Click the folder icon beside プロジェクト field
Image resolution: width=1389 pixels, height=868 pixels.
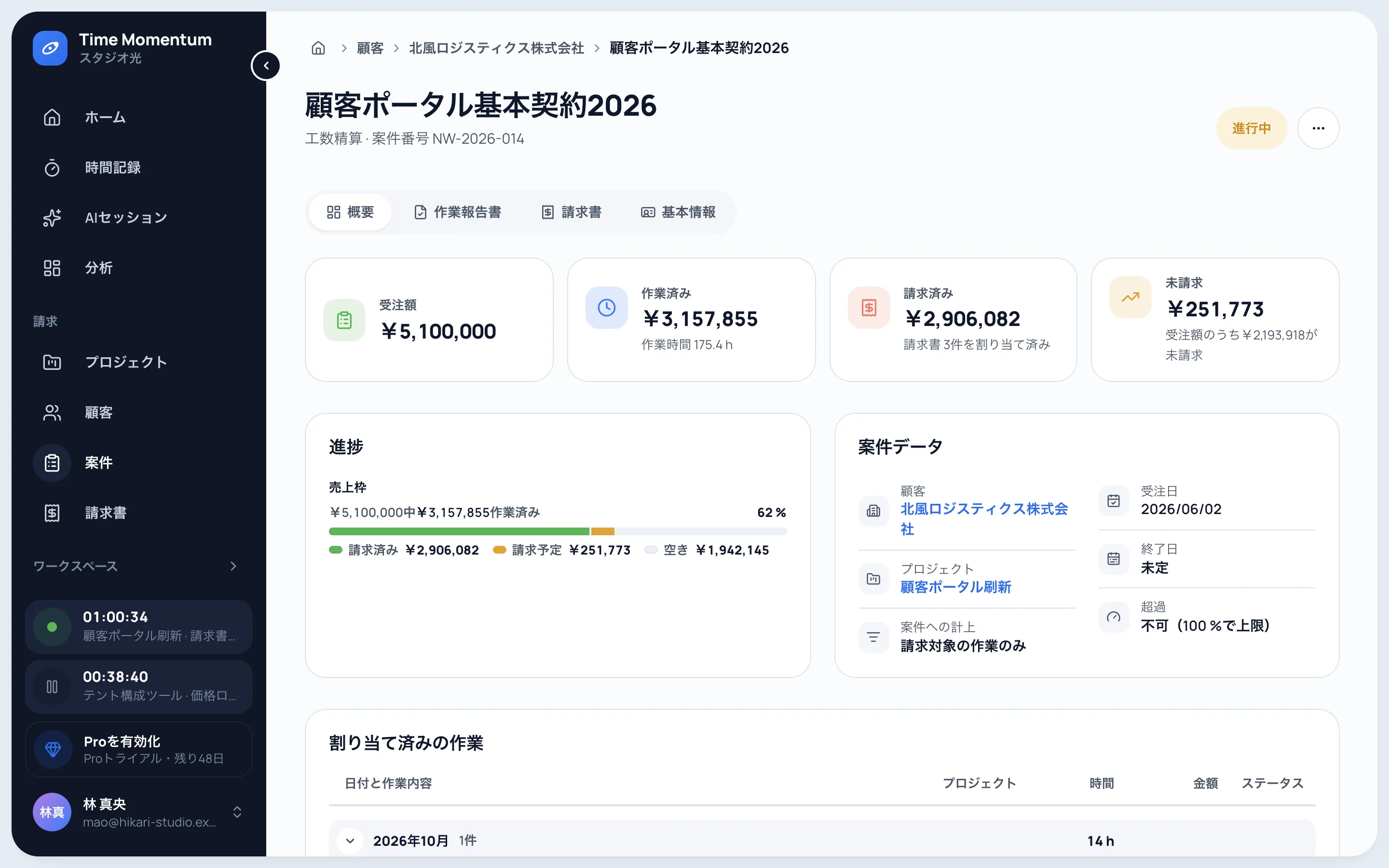click(873, 579)
